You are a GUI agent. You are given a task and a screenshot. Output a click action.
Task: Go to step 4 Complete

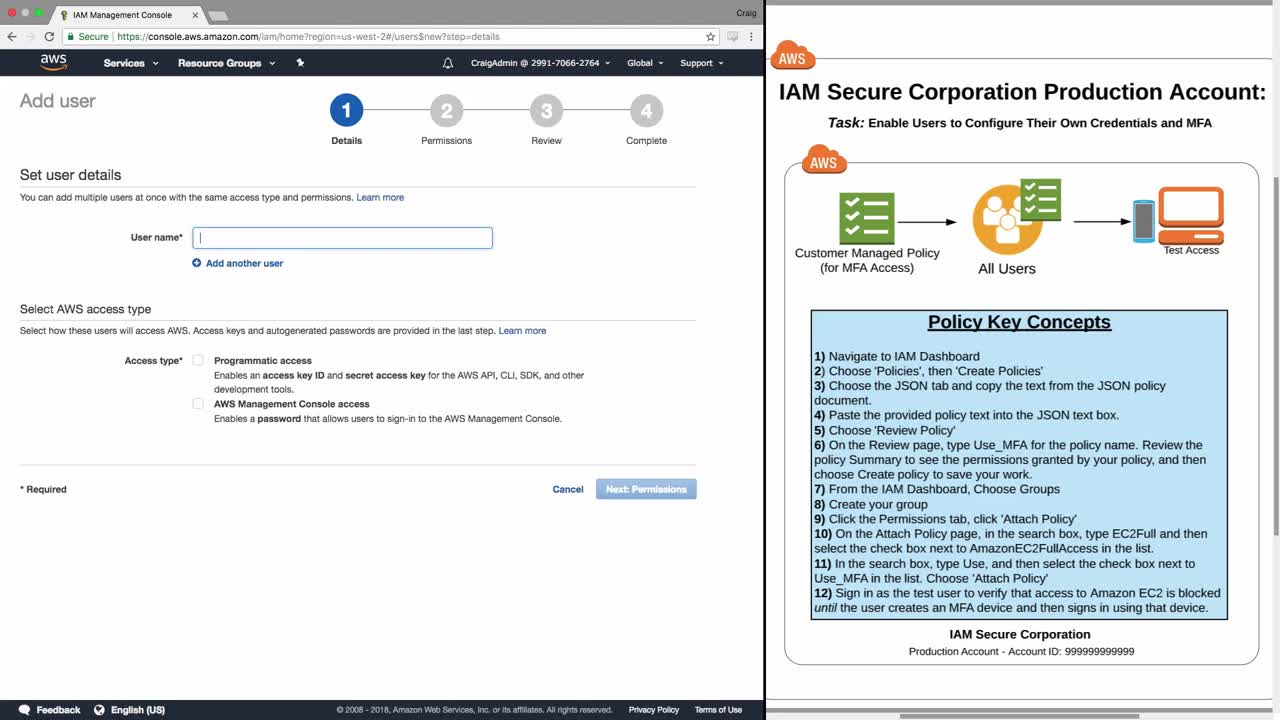[646, 110]
